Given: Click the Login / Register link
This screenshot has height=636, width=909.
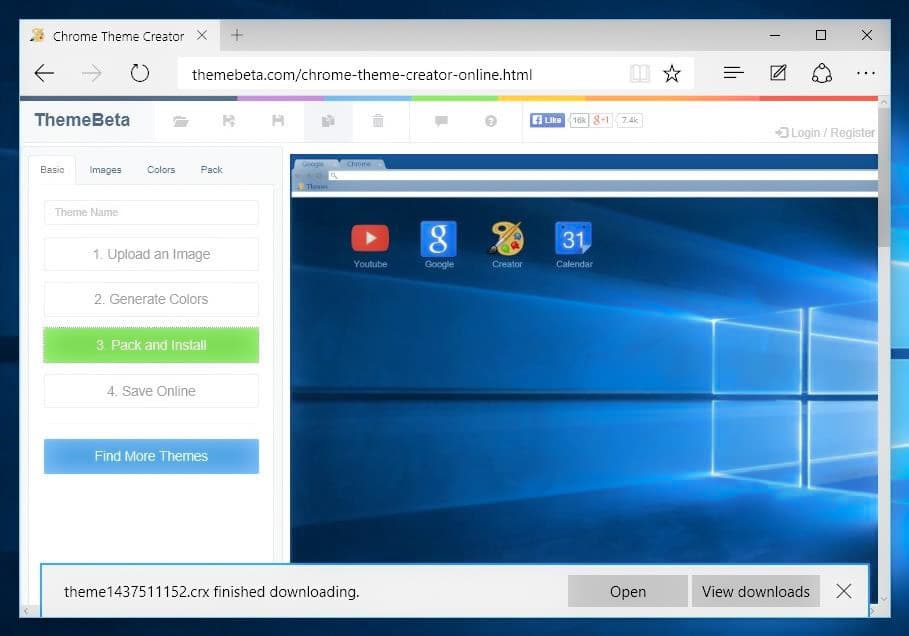Looking at the screenshot, I should coord(825,132).
